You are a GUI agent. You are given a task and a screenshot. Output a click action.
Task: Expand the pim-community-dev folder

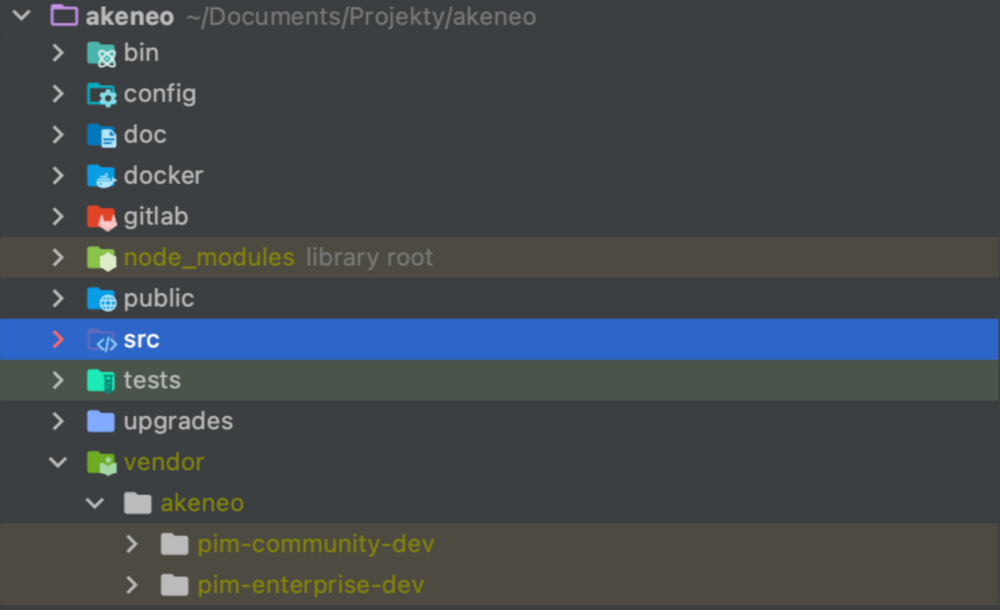click(132, 544)
